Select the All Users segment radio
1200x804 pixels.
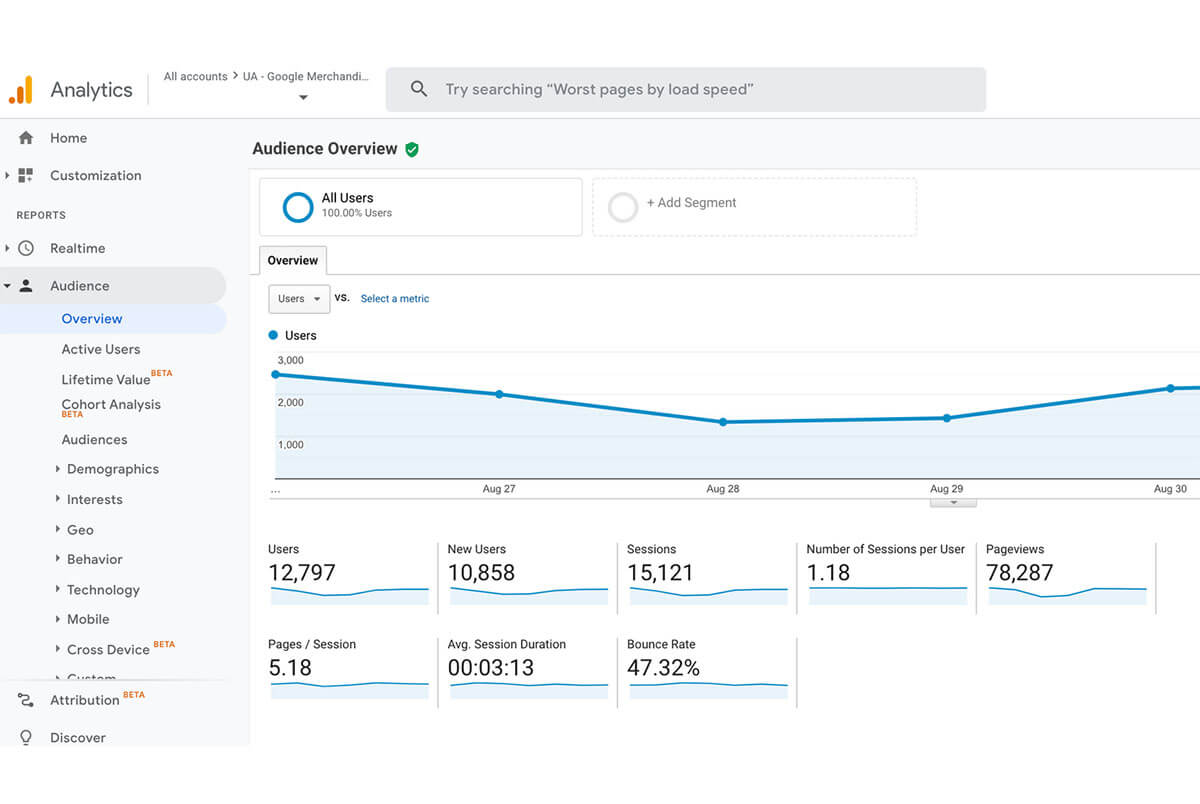tap(297, 206)
